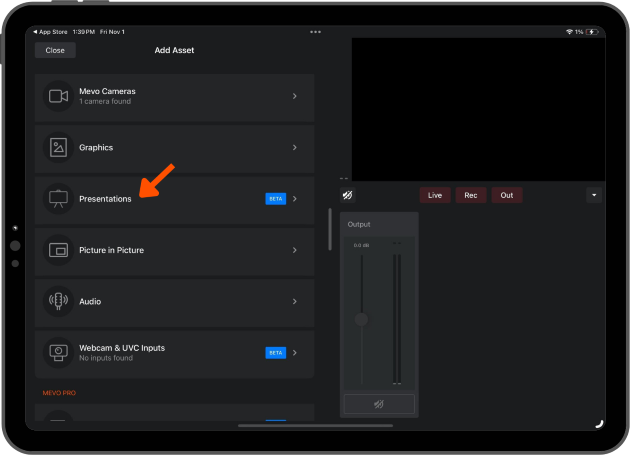Click the Output volume fader knob
The width and height of the screenshot is (630, 455).
[361, 320]
